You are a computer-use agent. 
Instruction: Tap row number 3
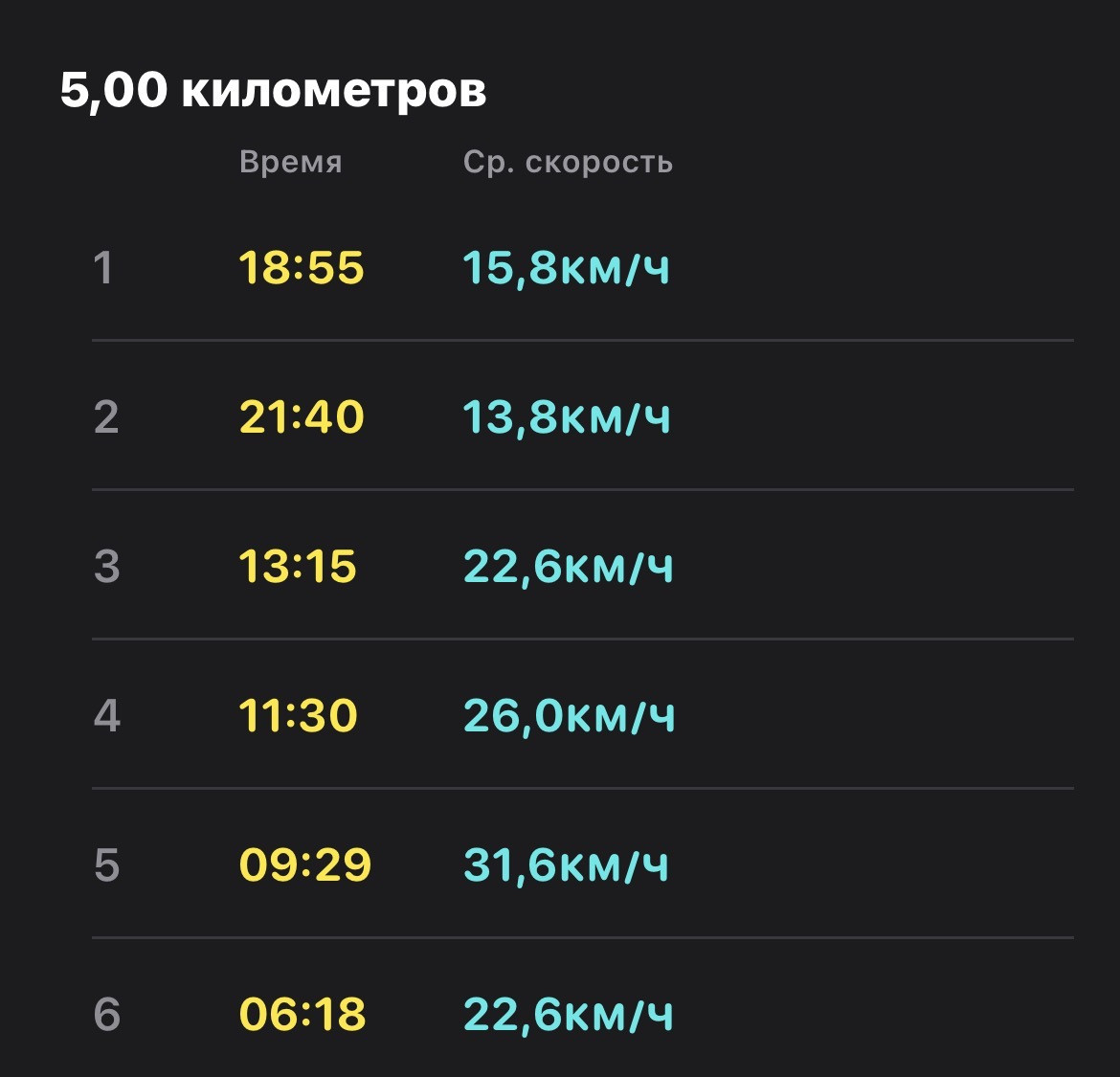click(x=106, y=567)
